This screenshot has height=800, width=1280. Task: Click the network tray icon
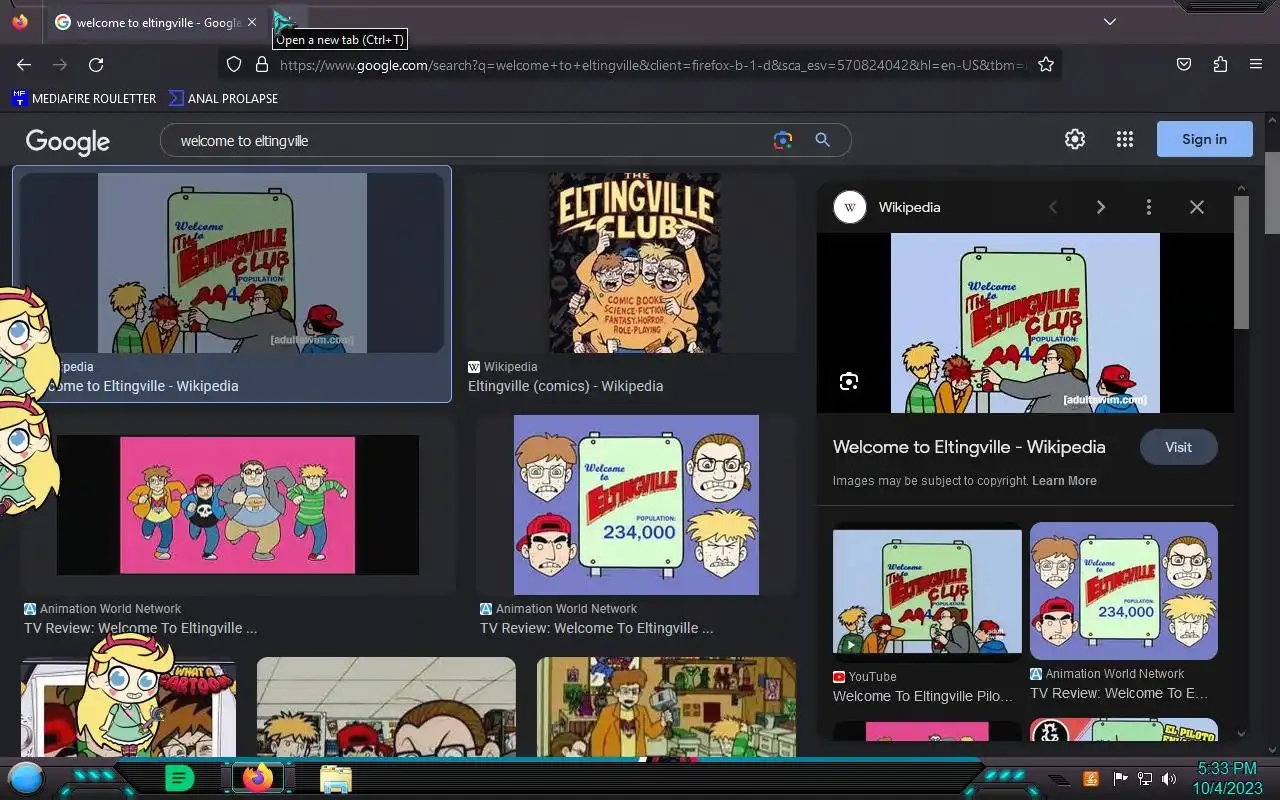pos(1145,778)
